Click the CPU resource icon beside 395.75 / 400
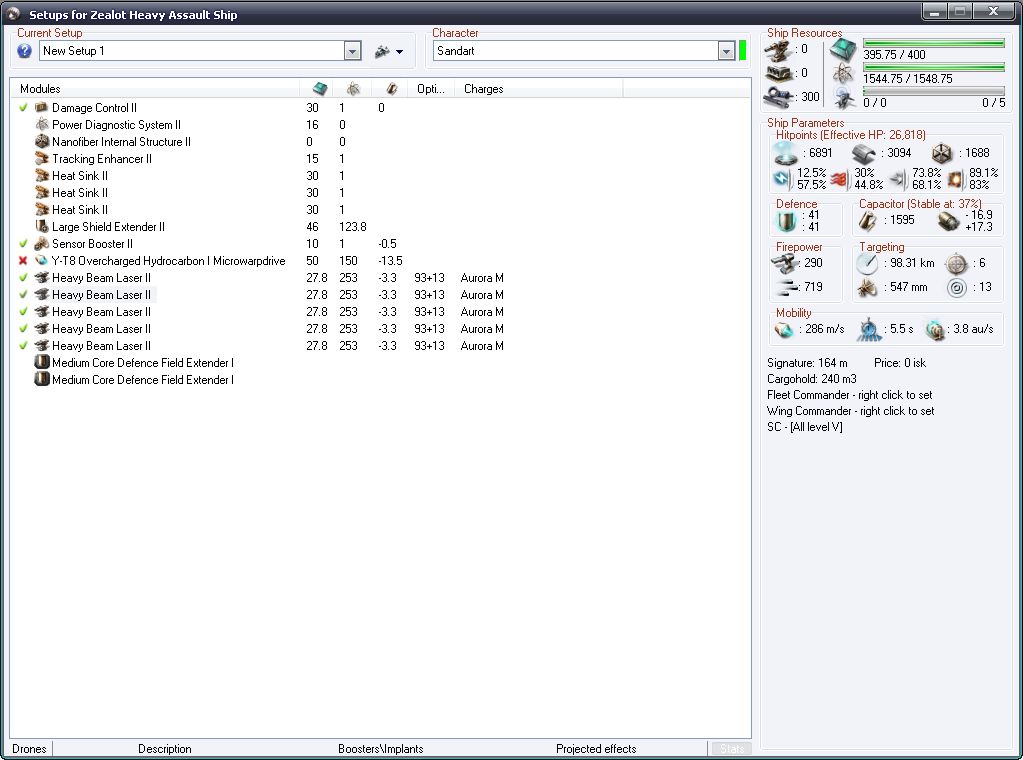This screenshot has width=1023, height=760. point(844,50)
